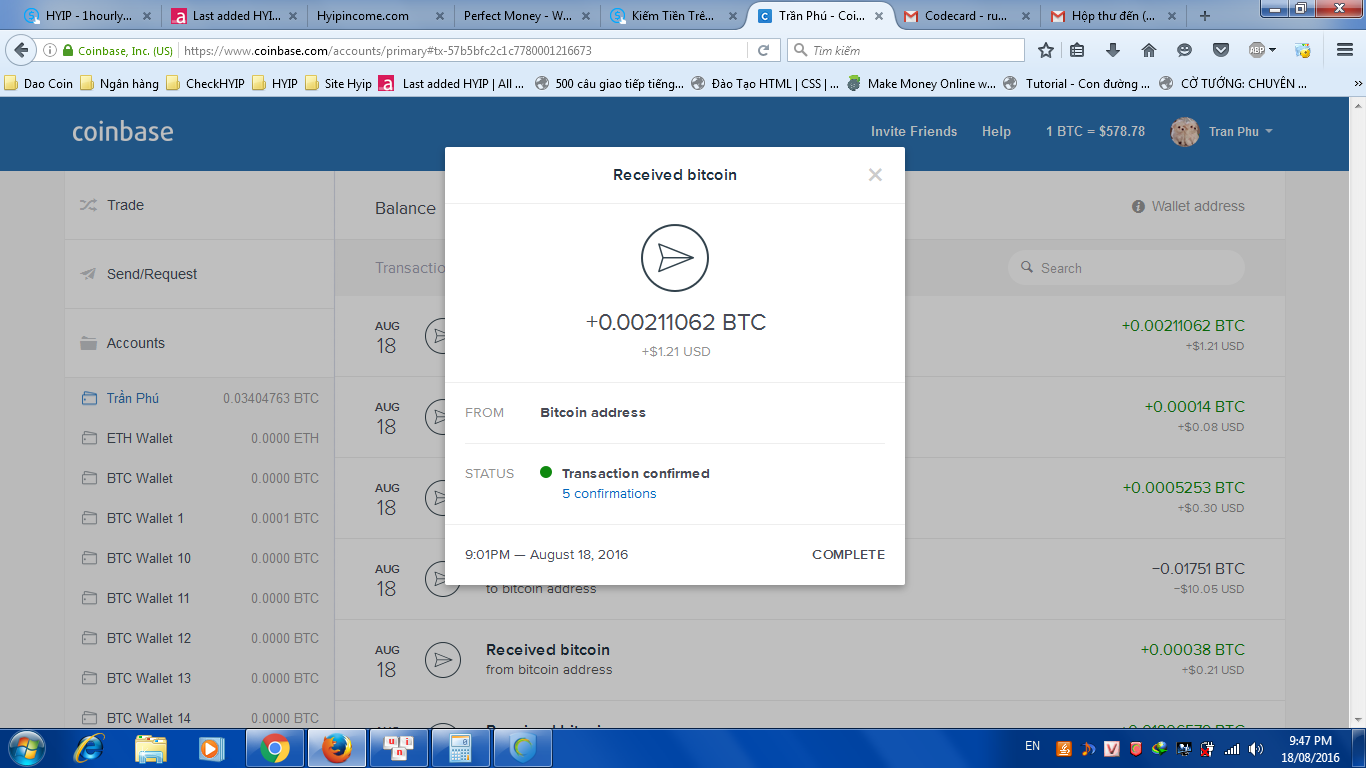Open the HYIP bookmark folder
This screenshot has height=768, width=1366.
[275, 84]
